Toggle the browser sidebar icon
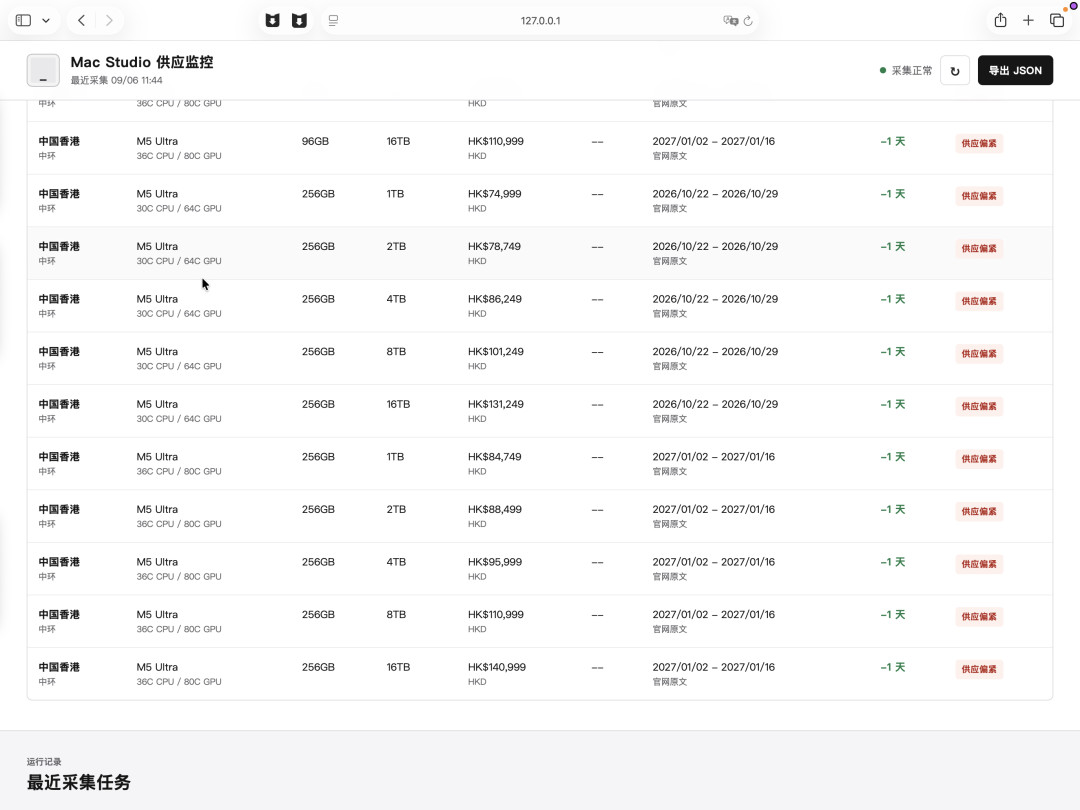Screen dimensions: 1080x810 (23, 21)
